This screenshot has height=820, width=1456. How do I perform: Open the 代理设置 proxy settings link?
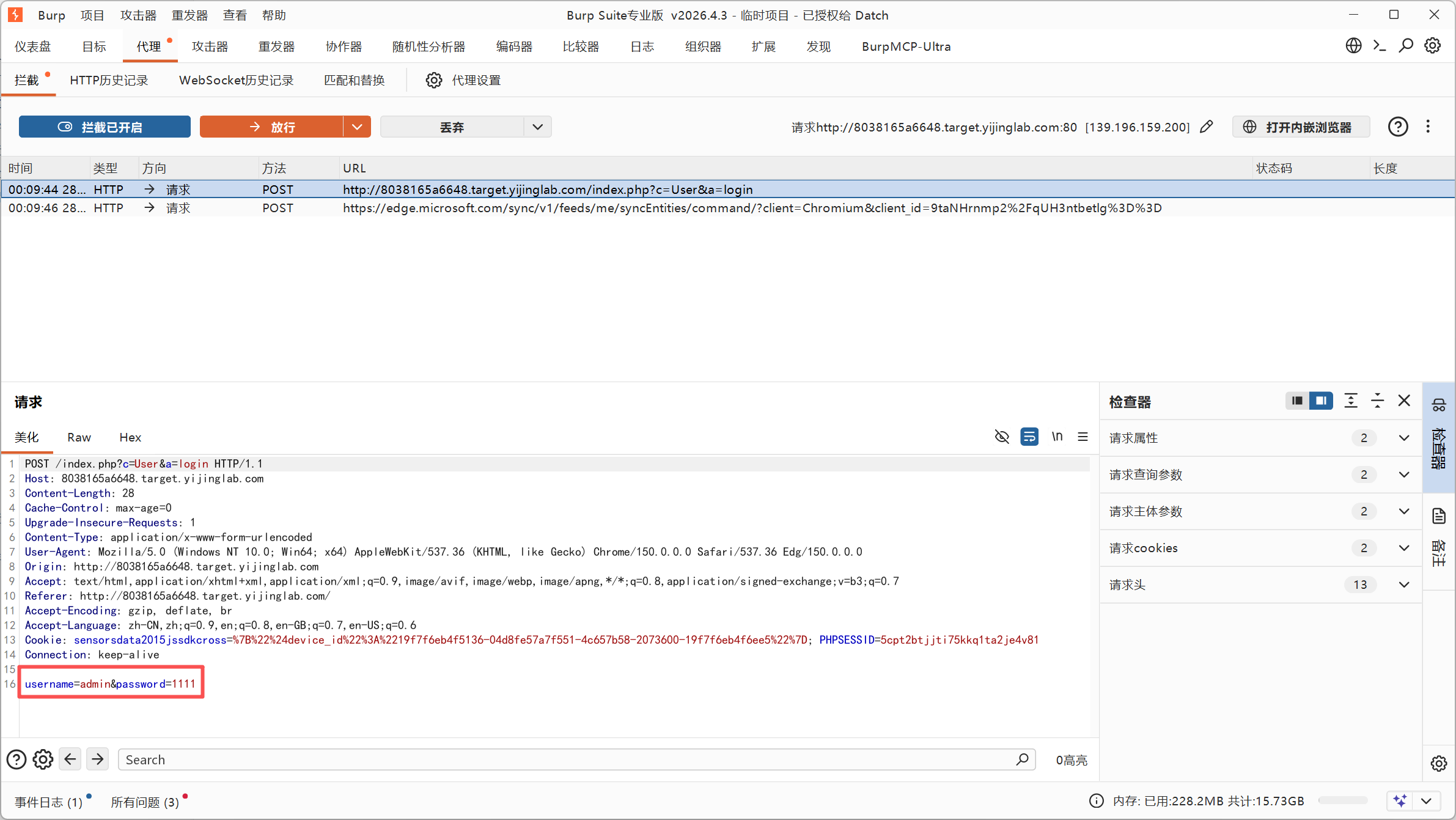point(476,80)
